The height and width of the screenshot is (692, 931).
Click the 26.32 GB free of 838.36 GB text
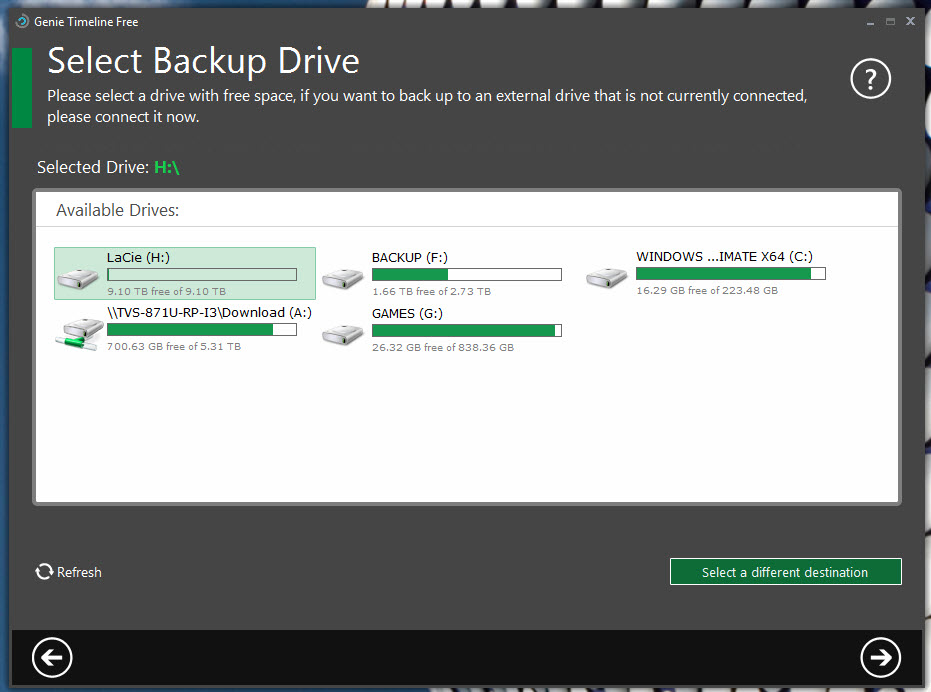point(443,347)
